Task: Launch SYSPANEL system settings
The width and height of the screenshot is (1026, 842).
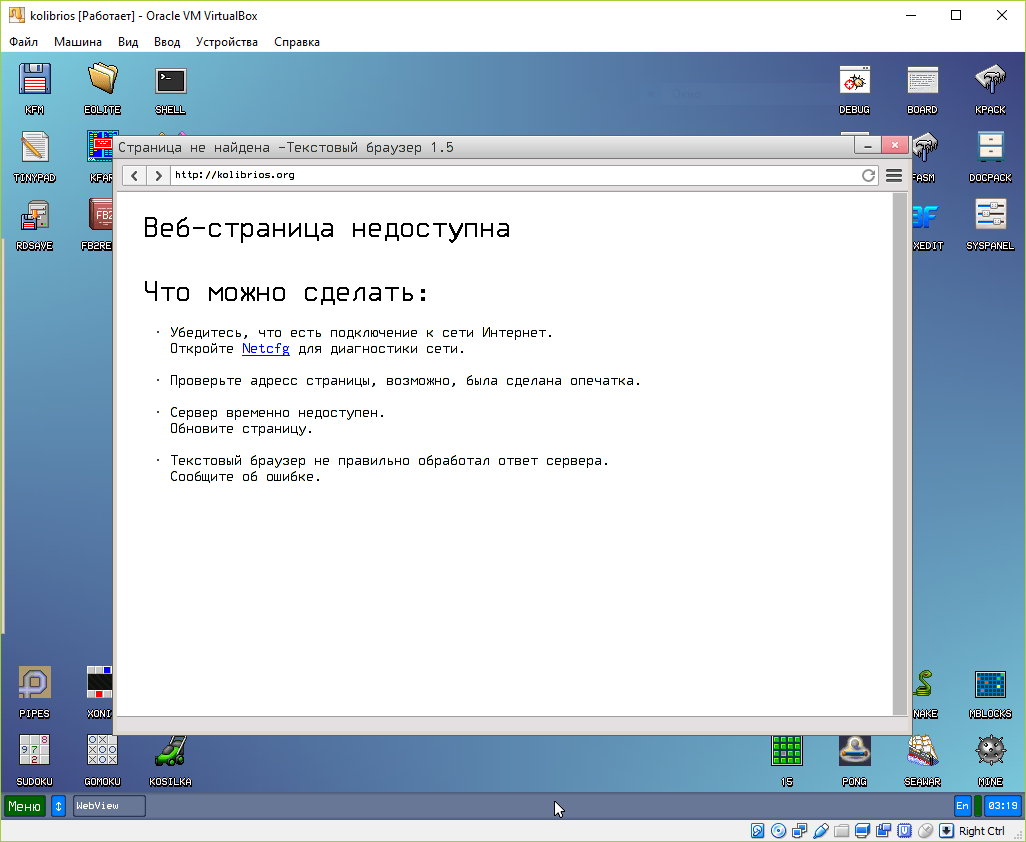Action: (989, 216)
